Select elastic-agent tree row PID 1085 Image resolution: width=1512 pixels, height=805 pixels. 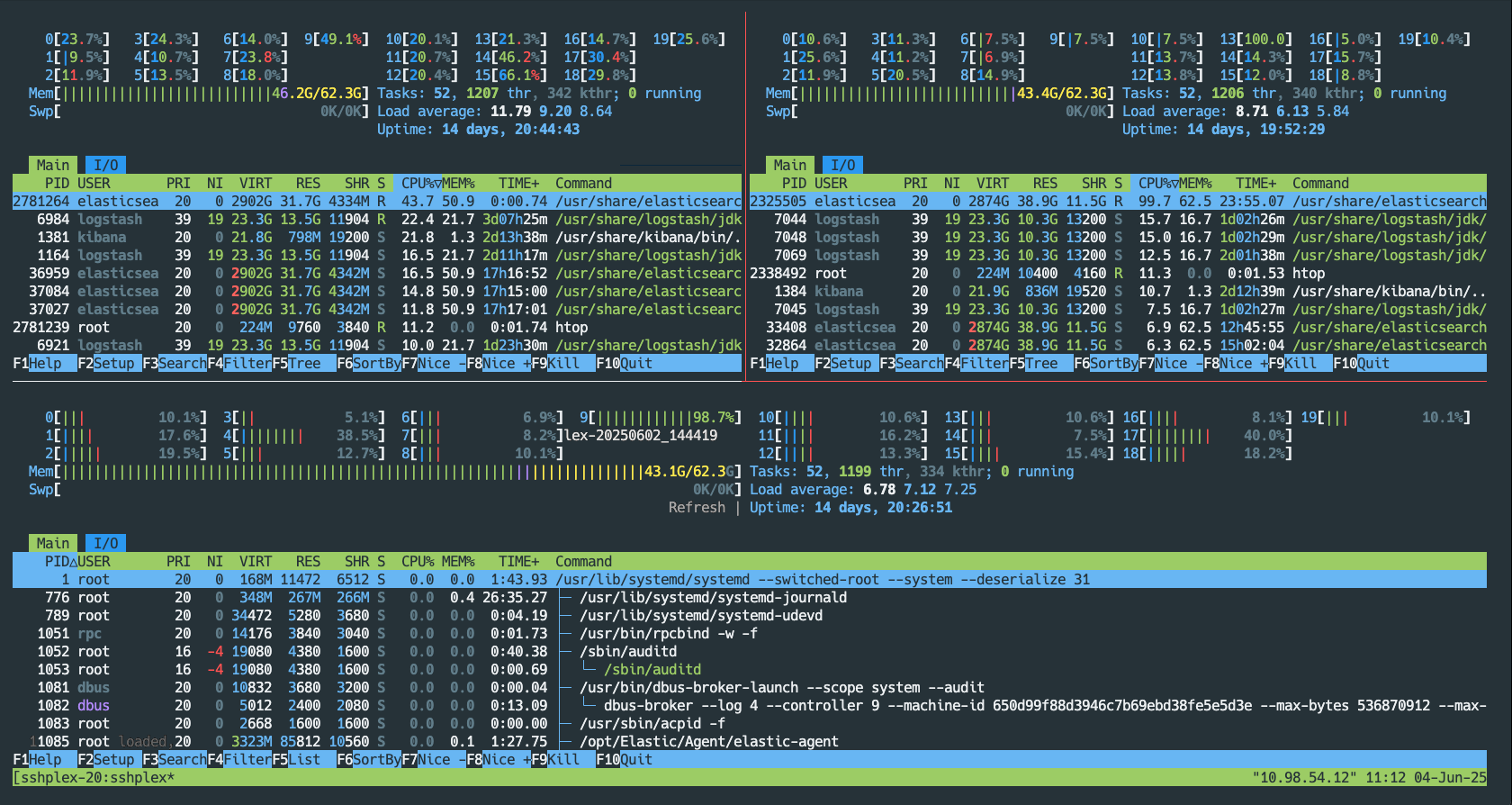750,741
